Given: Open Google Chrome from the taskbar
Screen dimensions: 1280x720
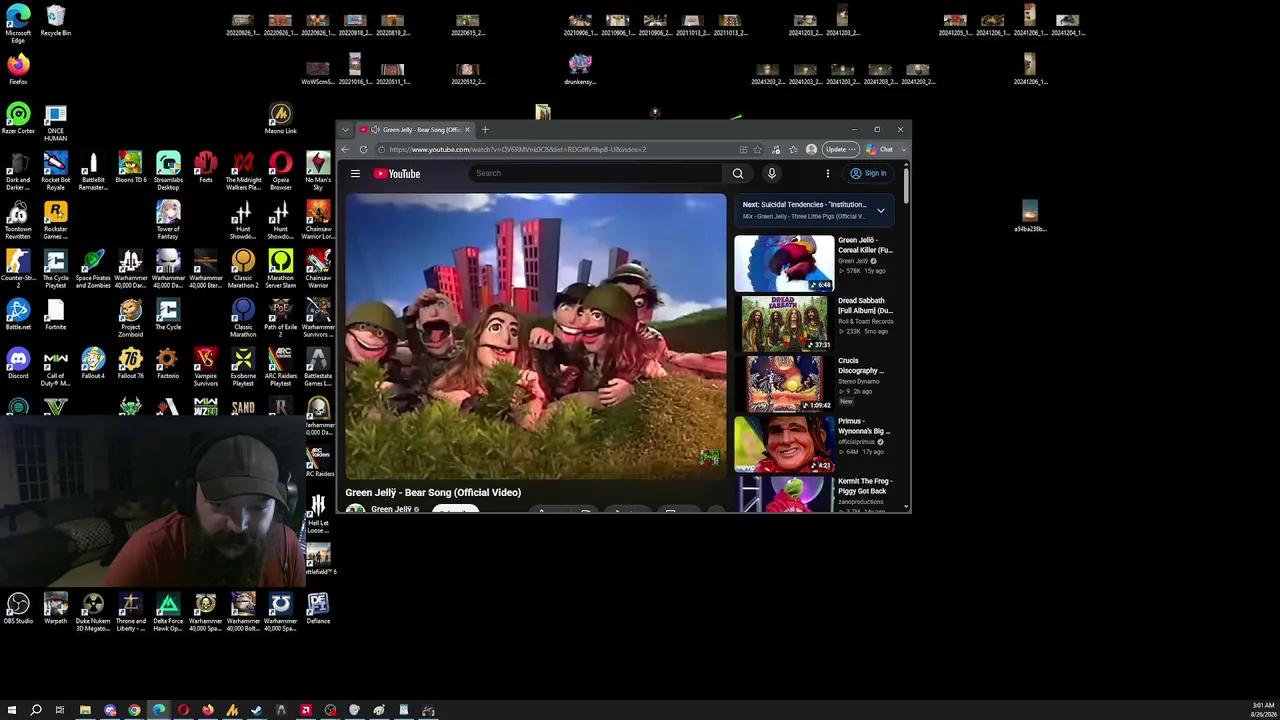Looking at the screenshot, I should click(x=134, y=710).
